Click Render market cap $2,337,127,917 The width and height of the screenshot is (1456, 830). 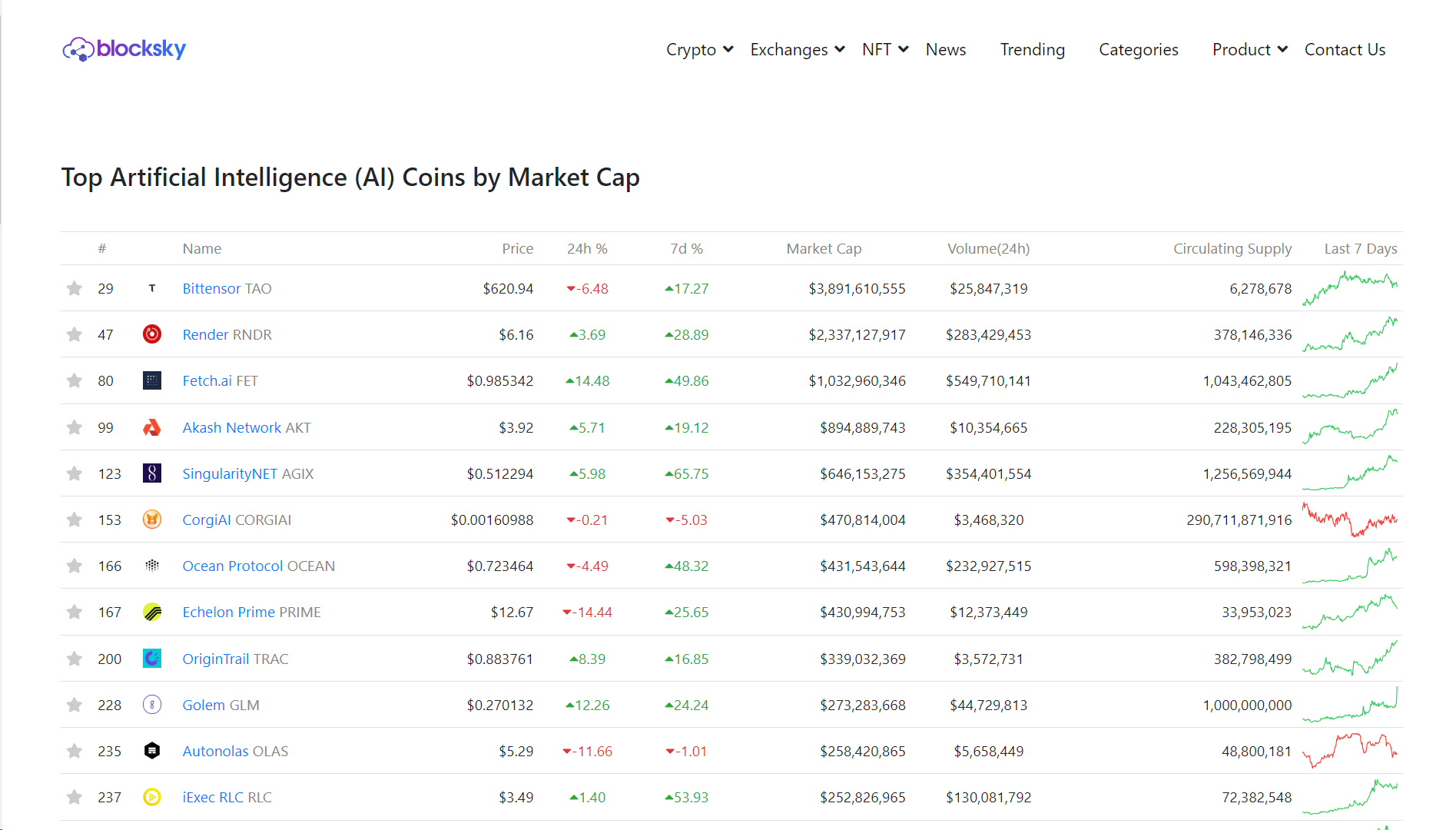coord(857,334)
